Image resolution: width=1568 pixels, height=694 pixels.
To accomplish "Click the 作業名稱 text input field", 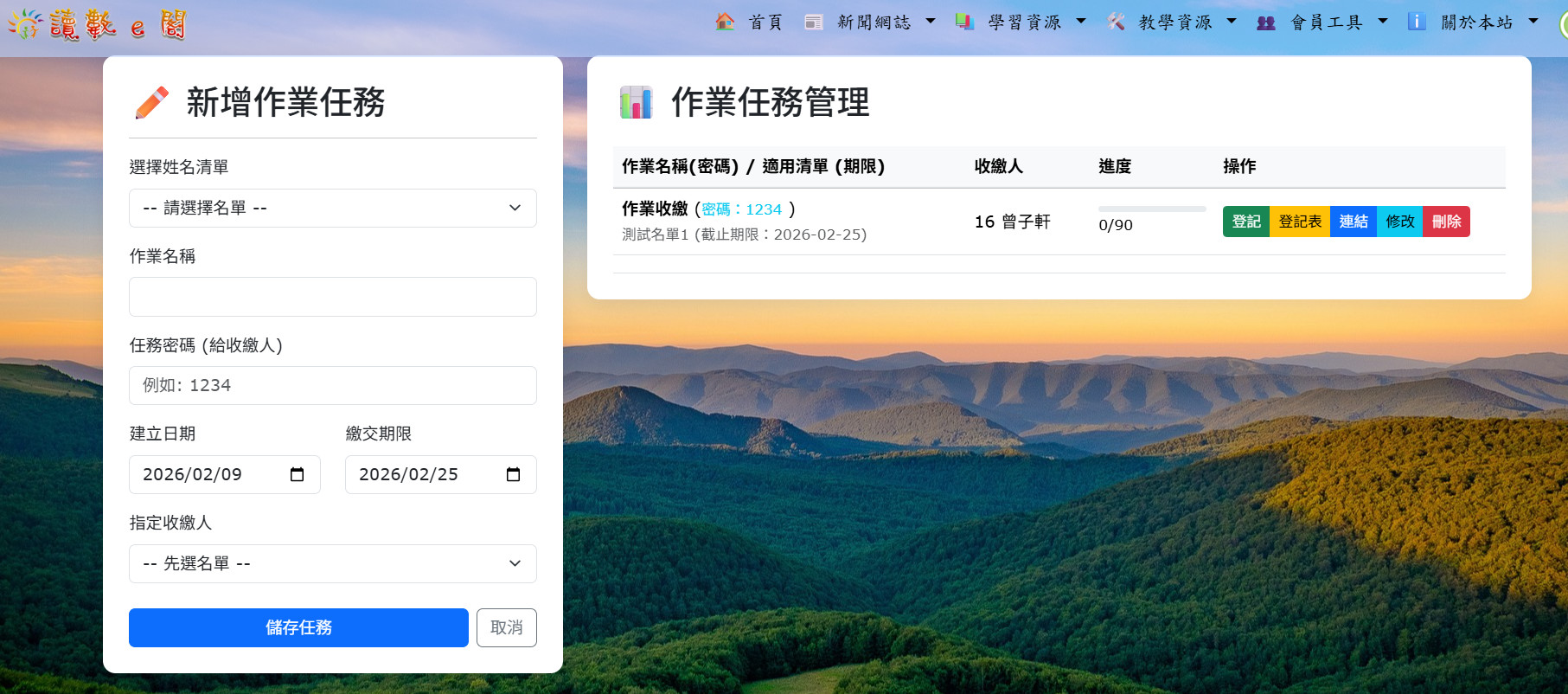I will (332, 297).
